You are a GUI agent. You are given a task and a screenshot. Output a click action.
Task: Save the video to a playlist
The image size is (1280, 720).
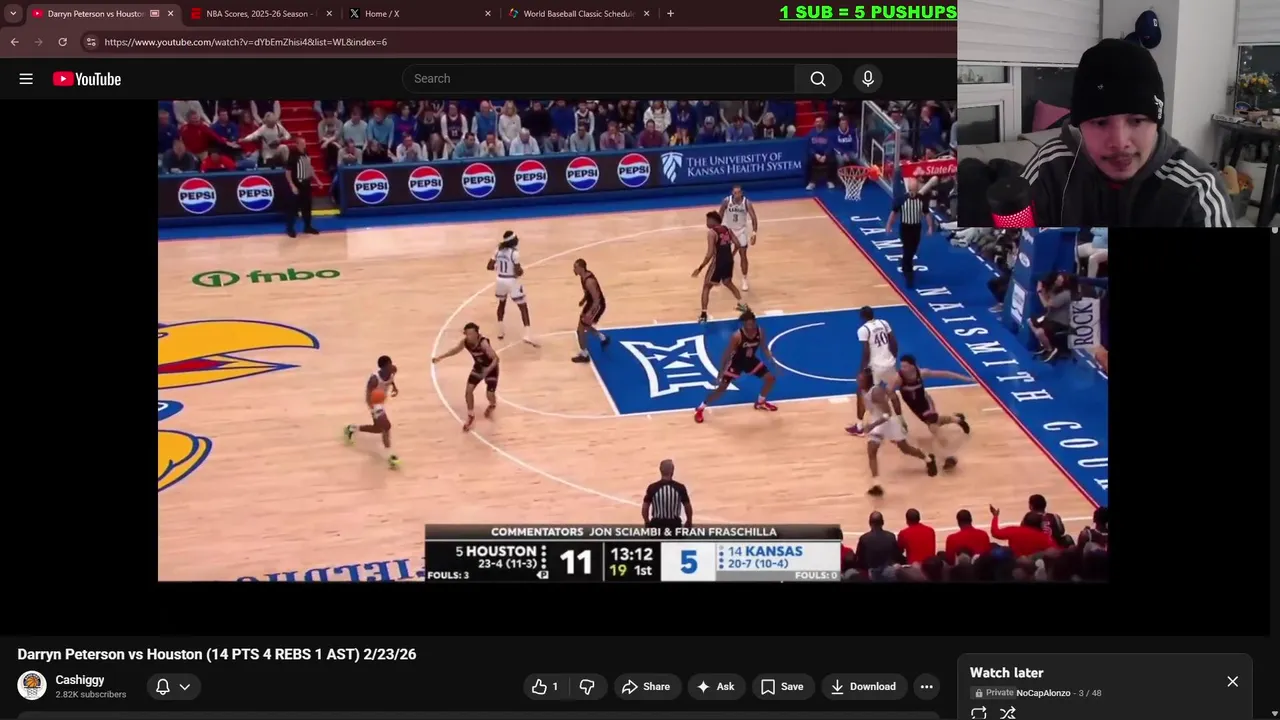781,687
